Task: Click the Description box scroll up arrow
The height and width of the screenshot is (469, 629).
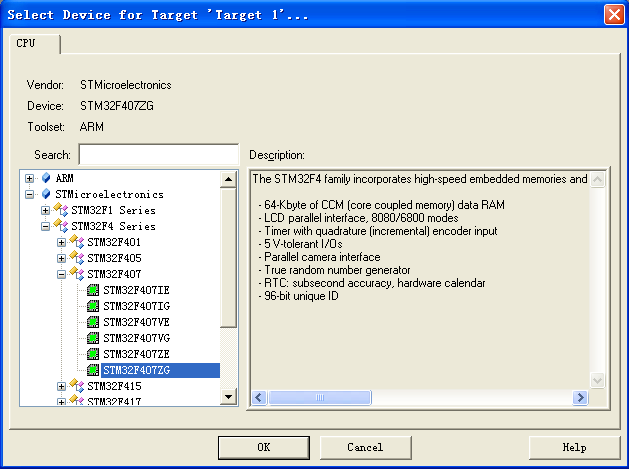Action: point(597,179)
